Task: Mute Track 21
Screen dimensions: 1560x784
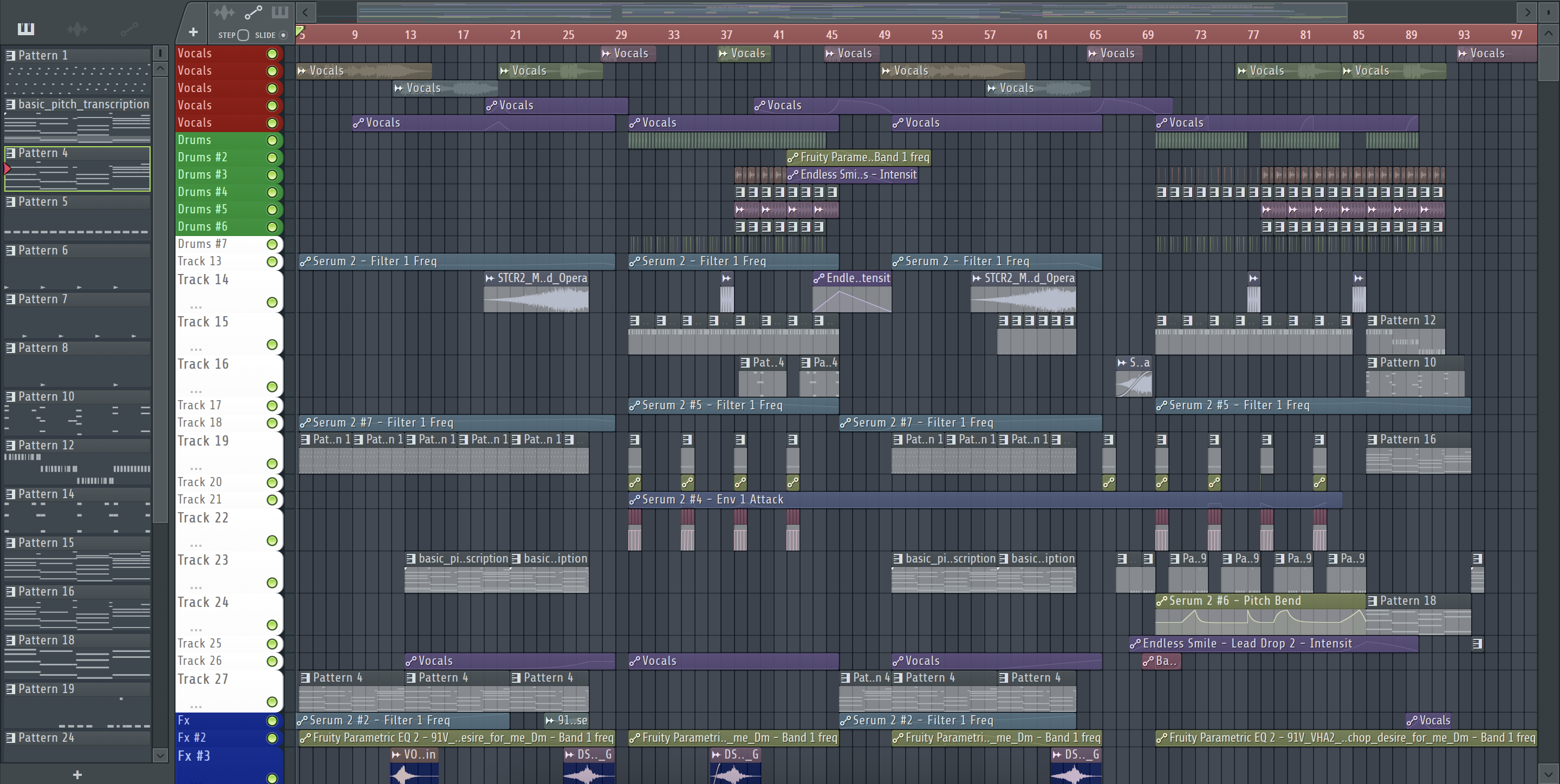Action: [272, 500]
